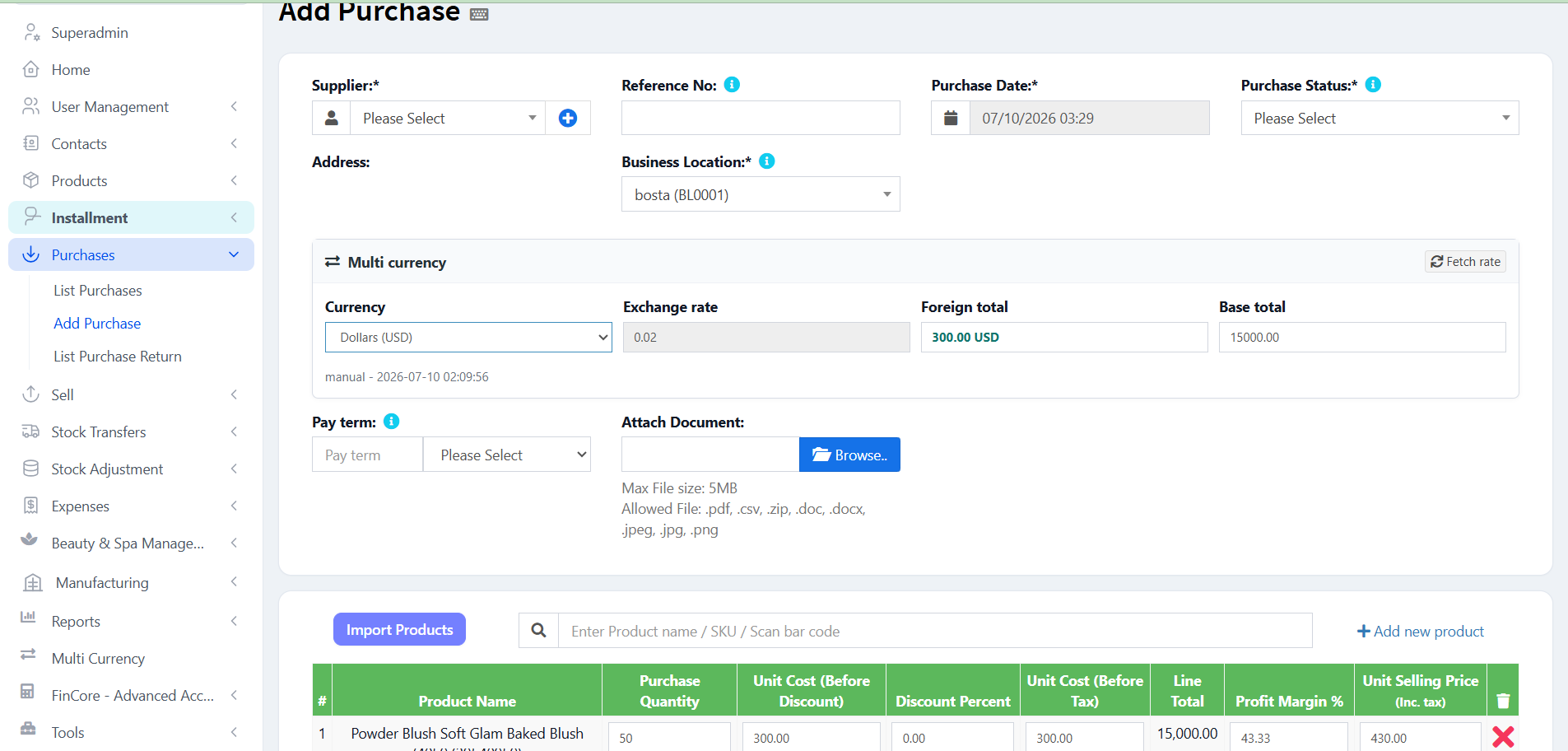
Task: Expand the User Management chevron
Action: tap(234, 106)
